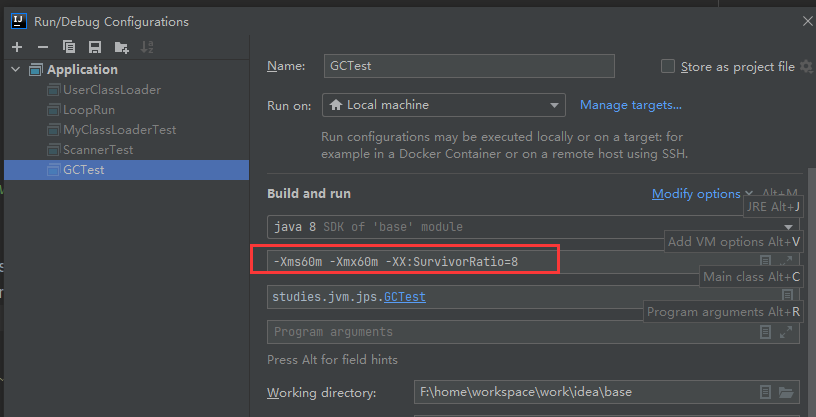
Task: Save the configuration using the floppy icon
Action: (95, 47)
